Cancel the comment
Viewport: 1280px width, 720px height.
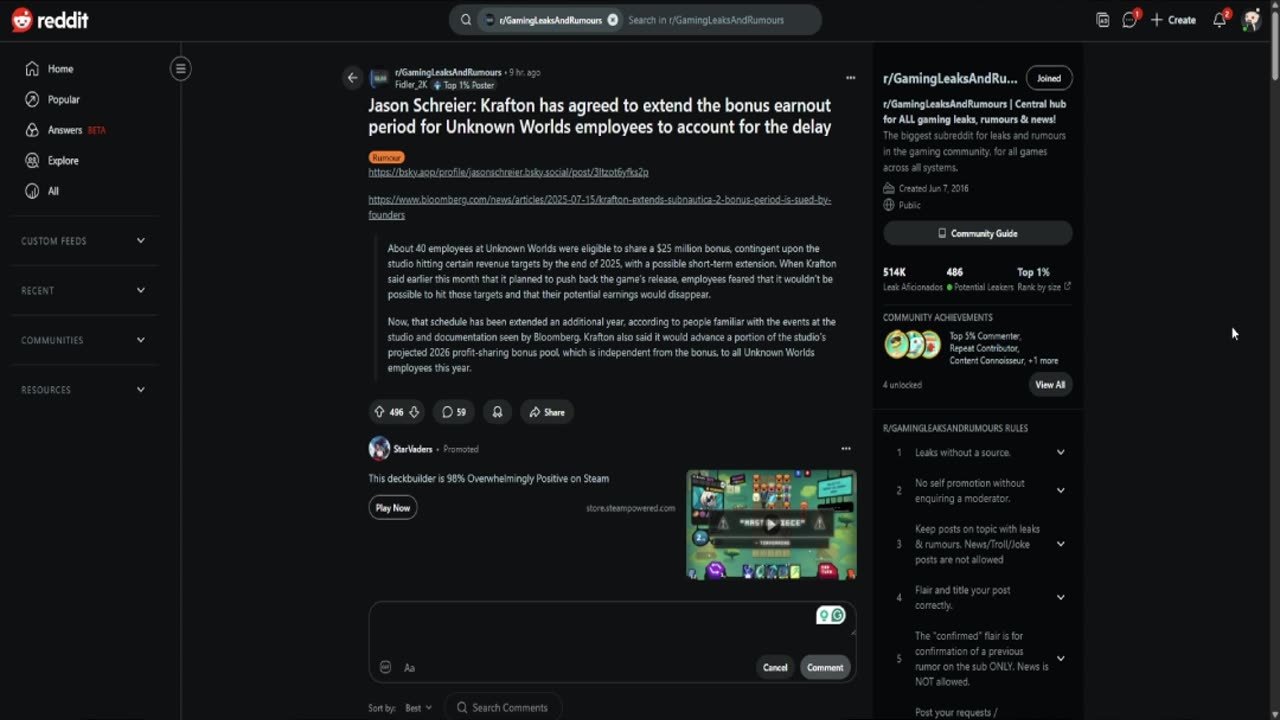click(775, 667)
